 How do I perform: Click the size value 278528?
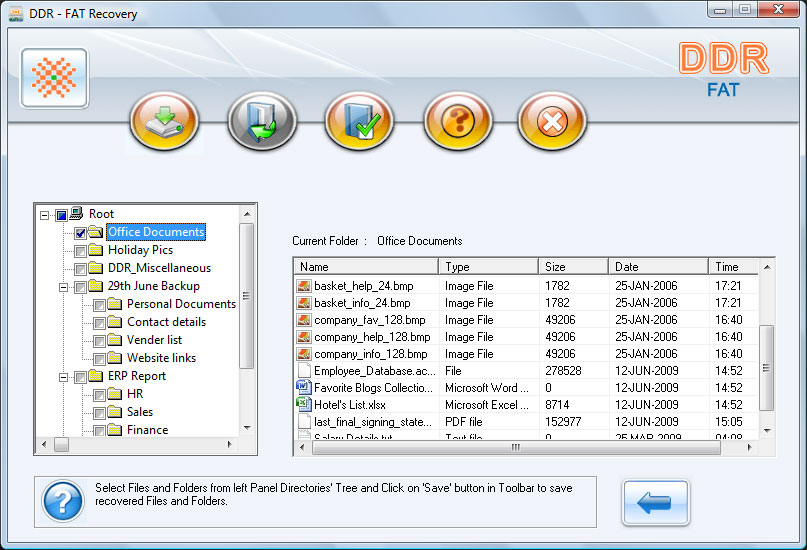pos(563,371)
